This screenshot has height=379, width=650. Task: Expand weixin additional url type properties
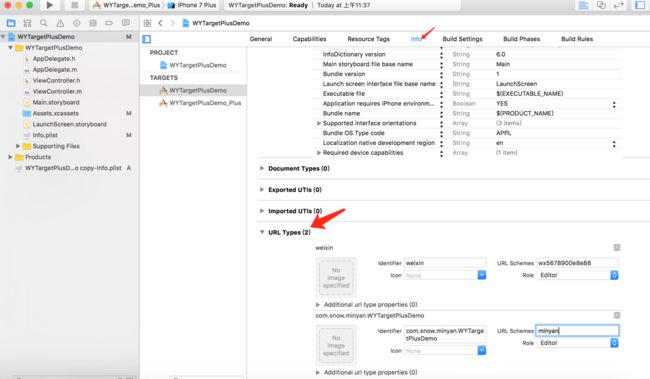[318, 305]
